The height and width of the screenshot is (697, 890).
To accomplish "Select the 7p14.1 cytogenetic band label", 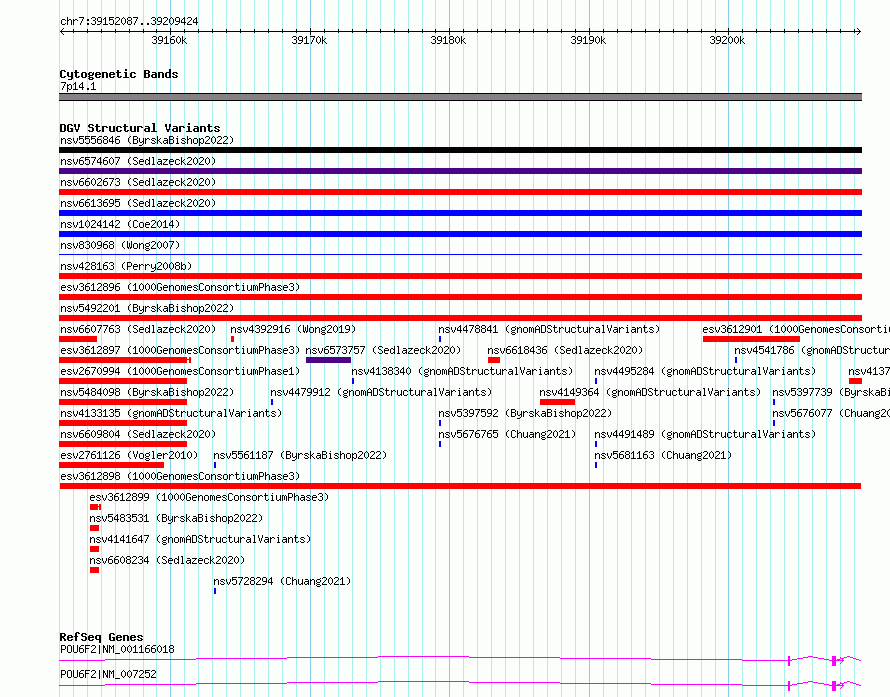I will (78, 86).
